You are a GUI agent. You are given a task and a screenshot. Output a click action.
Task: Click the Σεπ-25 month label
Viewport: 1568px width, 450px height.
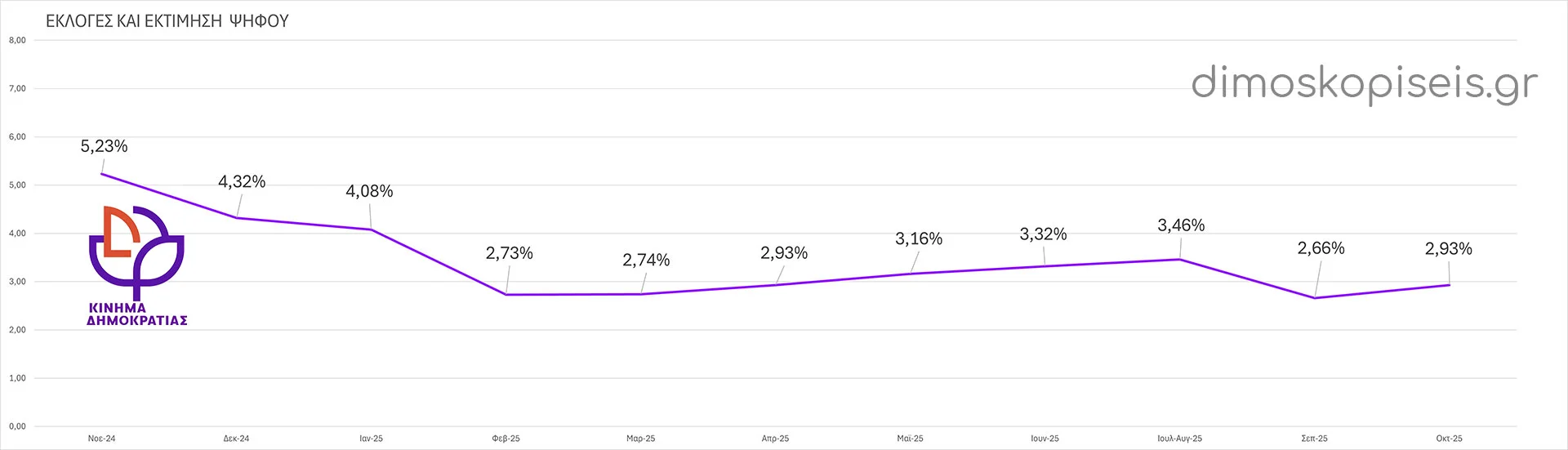click(1314, 439)
